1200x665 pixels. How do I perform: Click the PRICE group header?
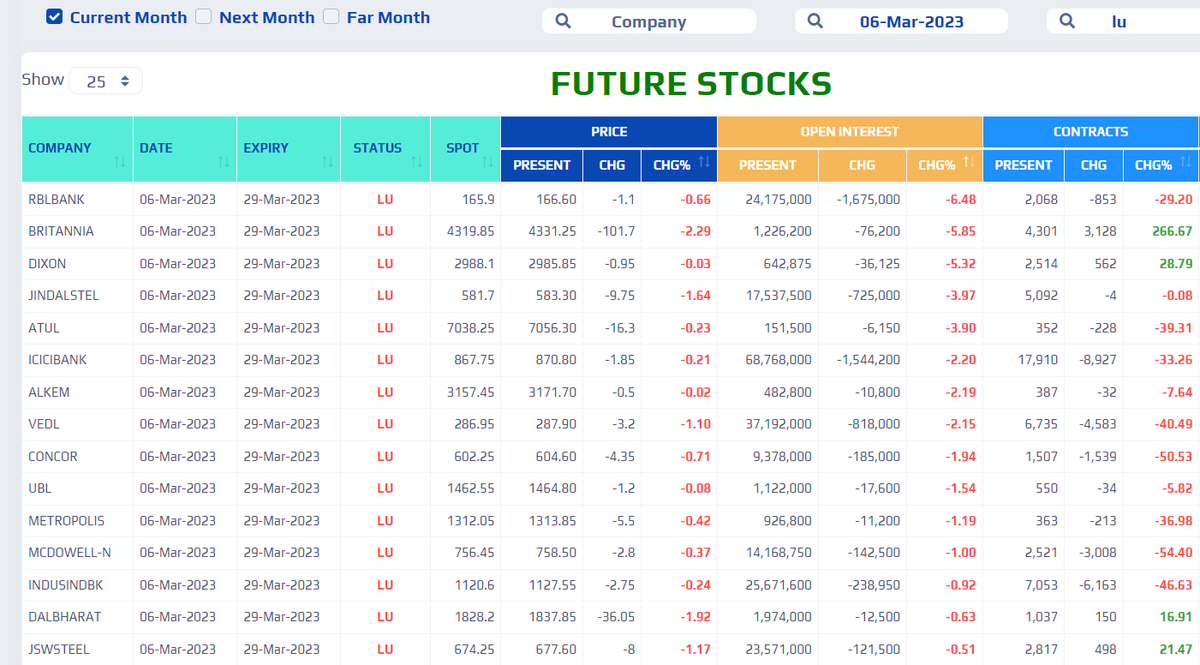coord(609,132)
